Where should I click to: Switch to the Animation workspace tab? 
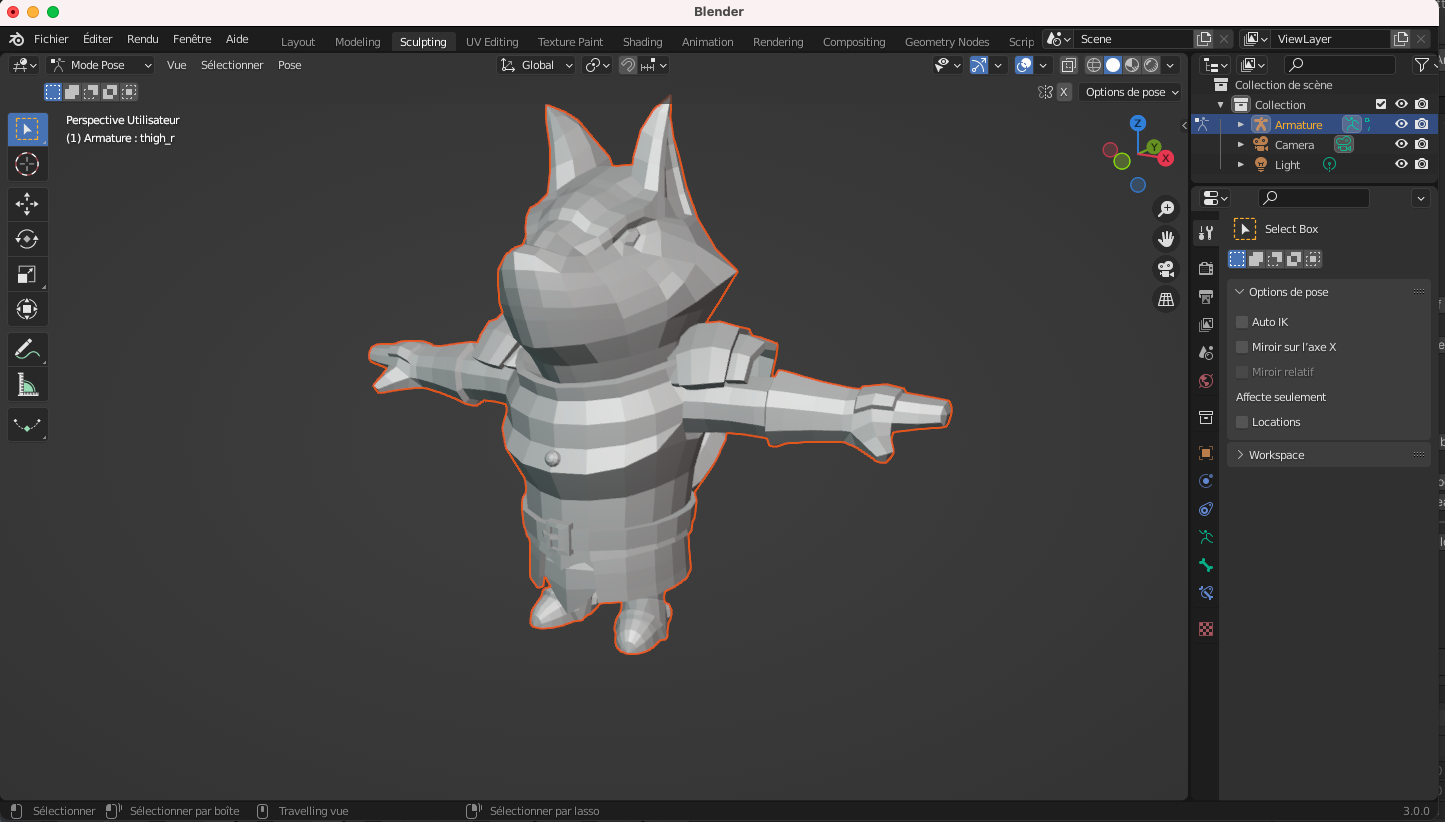point(707,42)
